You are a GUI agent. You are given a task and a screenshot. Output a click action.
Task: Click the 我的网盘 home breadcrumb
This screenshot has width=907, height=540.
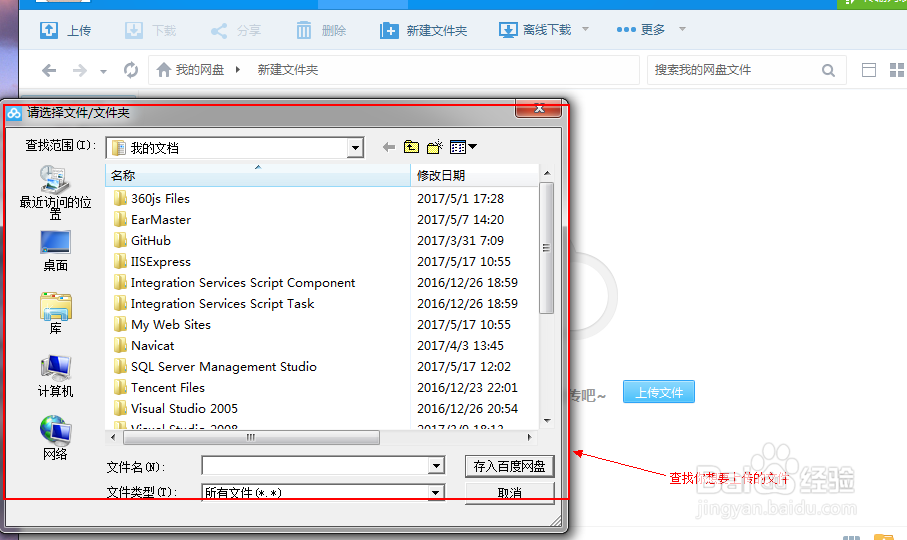190,70
